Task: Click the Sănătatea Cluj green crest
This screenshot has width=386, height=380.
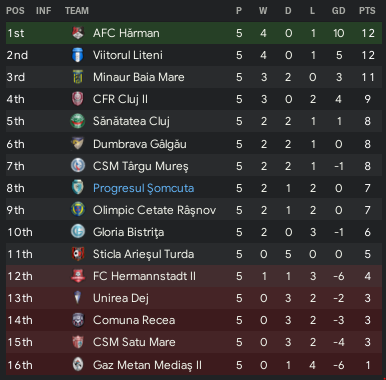Action: [x=78, y=121]
